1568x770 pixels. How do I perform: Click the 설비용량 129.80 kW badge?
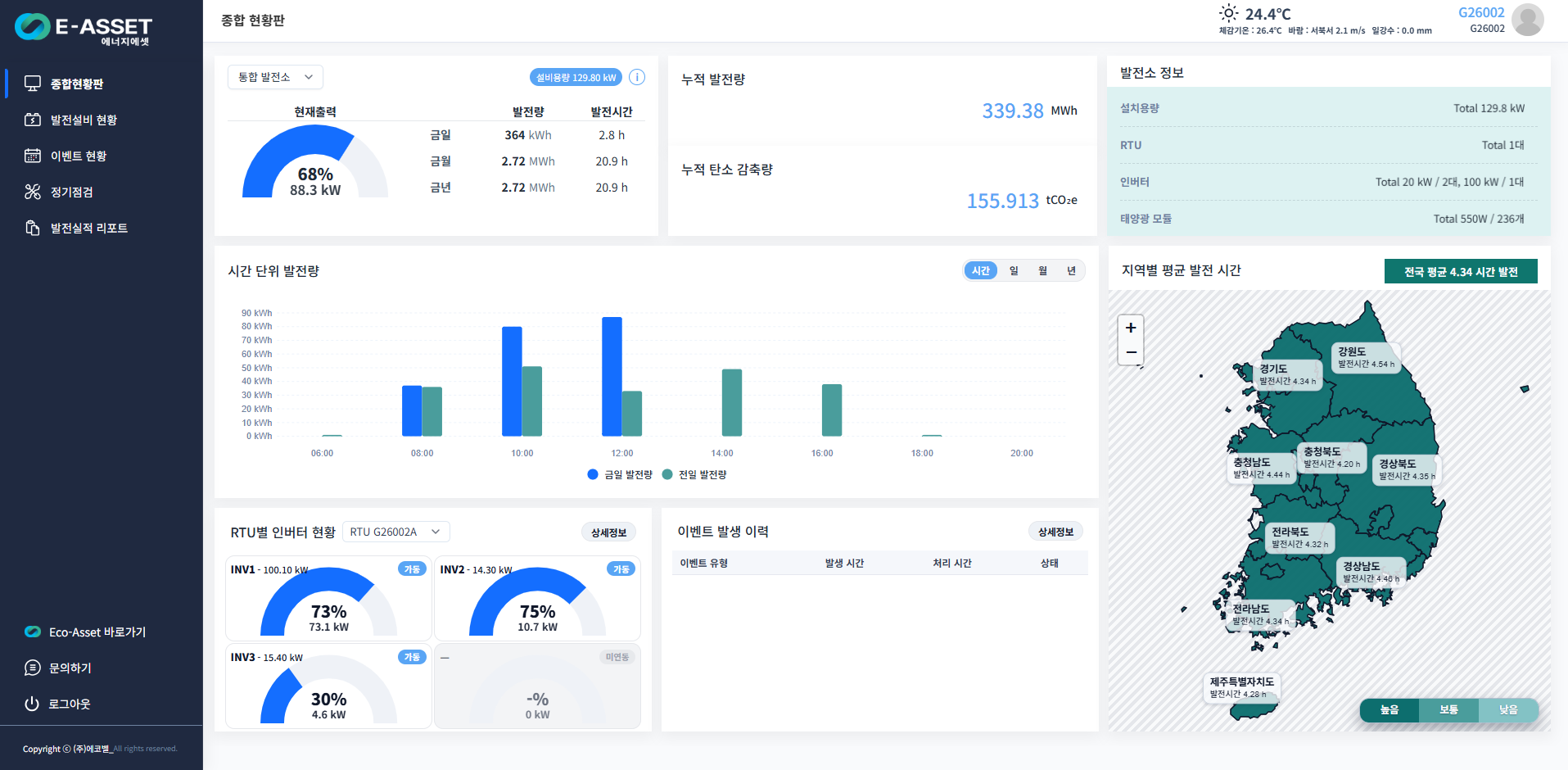point(576,77)
